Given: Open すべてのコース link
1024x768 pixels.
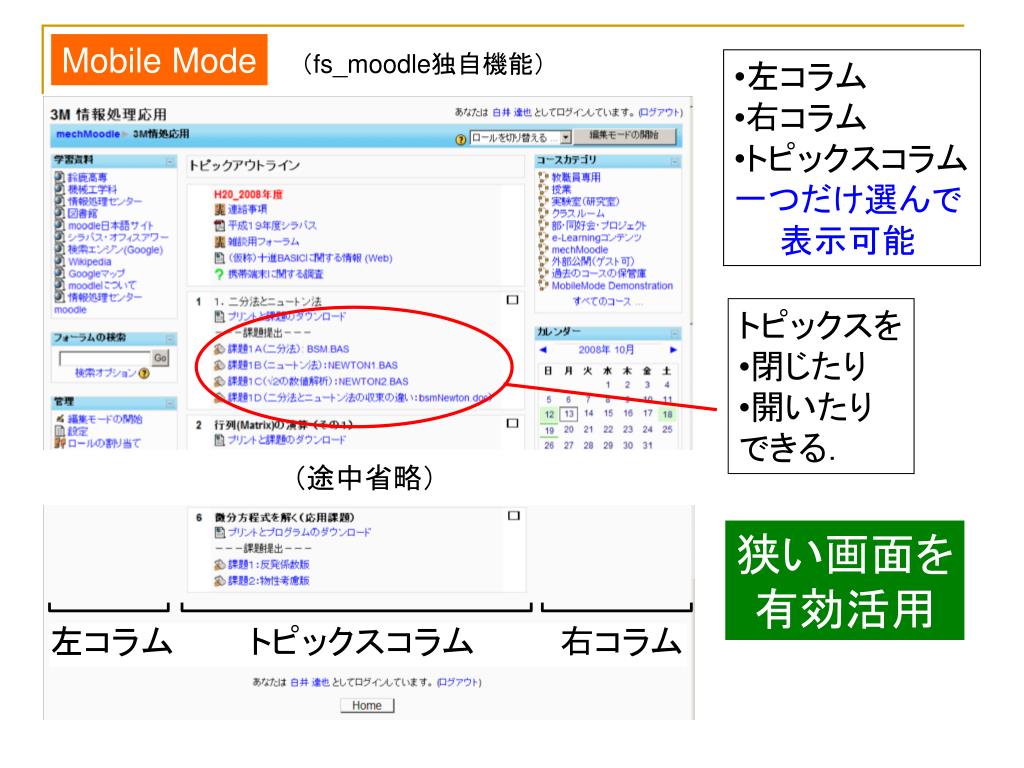Looking at the screenshot, I should [x=601, y=301].
